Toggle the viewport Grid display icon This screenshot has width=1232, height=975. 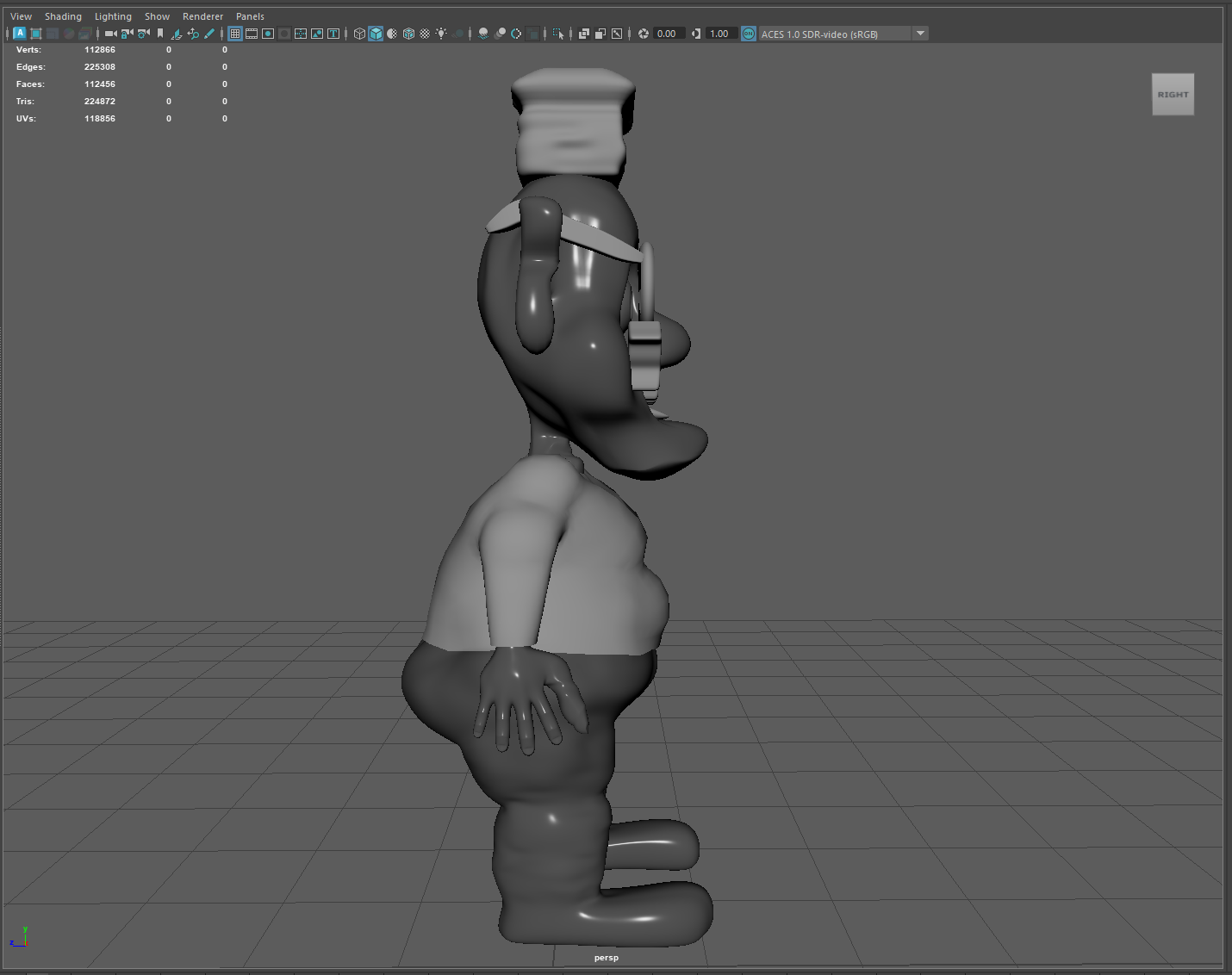pos(235,34)
